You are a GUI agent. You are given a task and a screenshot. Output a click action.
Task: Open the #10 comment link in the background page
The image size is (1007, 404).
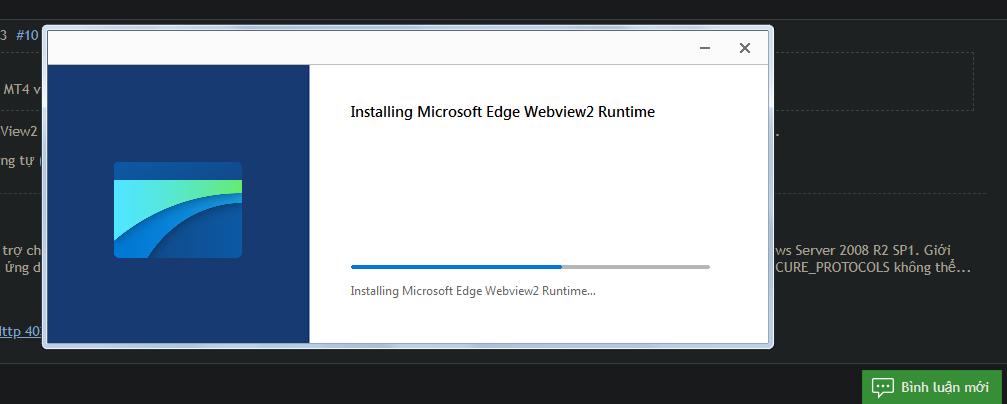27,35
